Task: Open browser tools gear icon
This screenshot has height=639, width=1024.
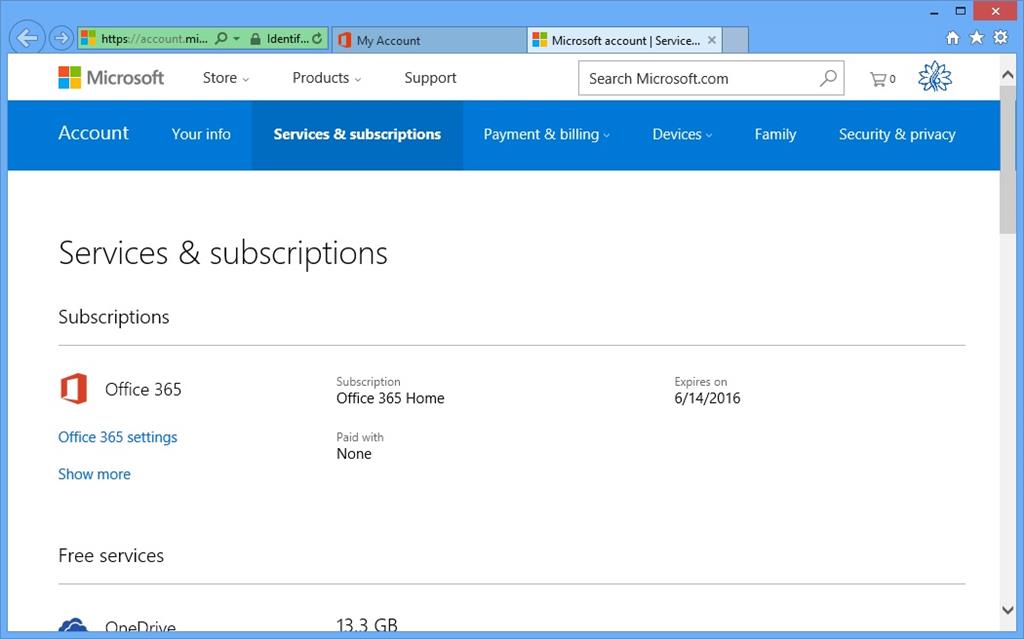Action: (1000, 37)
